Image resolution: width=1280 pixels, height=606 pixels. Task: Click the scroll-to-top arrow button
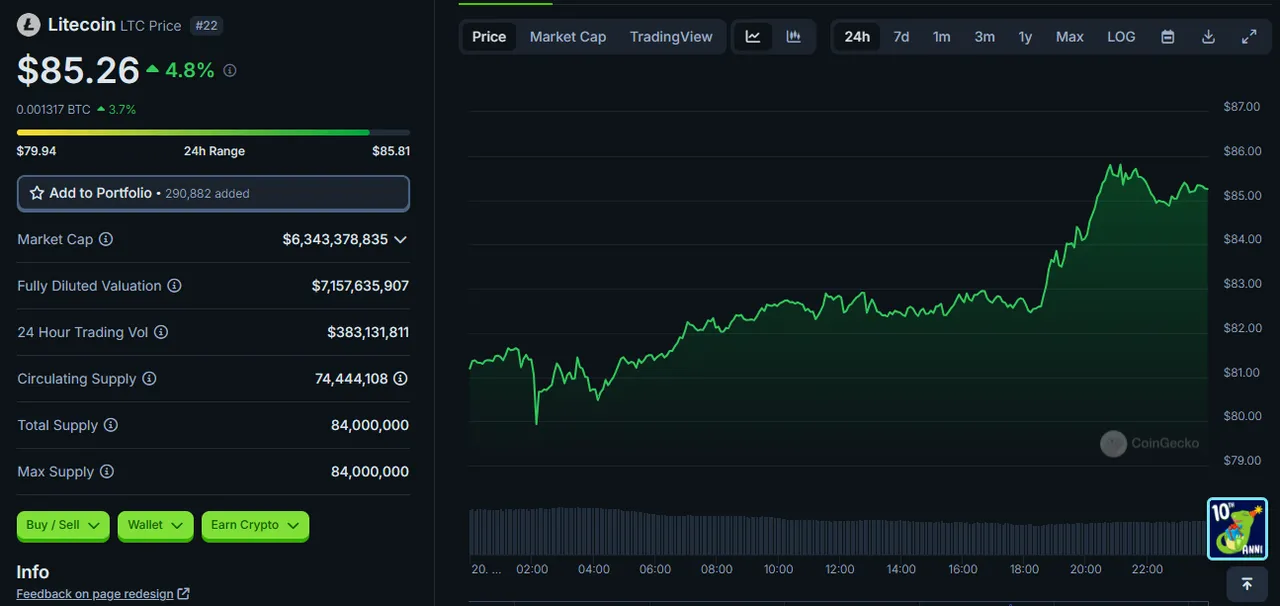point(1247,583)
